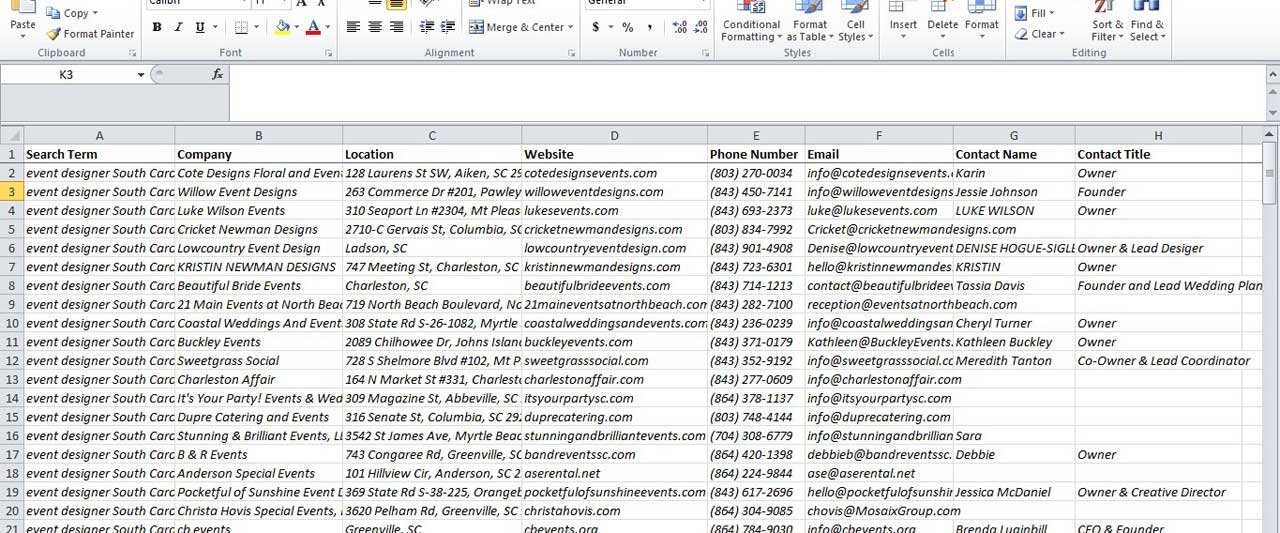The height and width of the screenshot is (533, 1280).
Task: Apply comma style format
Action: tap(650, 27)
